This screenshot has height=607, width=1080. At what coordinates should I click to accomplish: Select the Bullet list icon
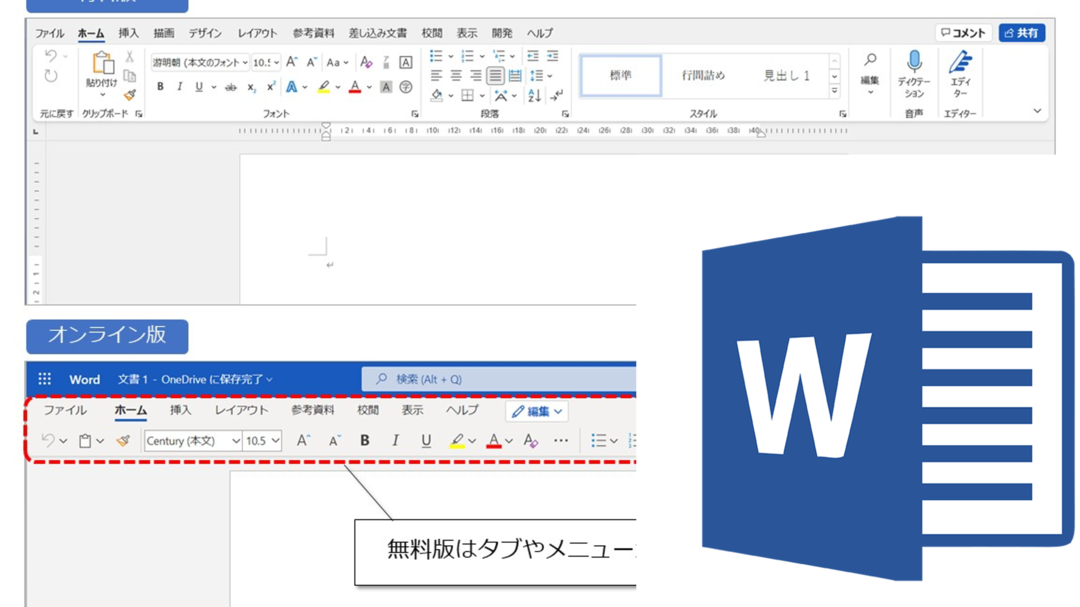point(436,56)
